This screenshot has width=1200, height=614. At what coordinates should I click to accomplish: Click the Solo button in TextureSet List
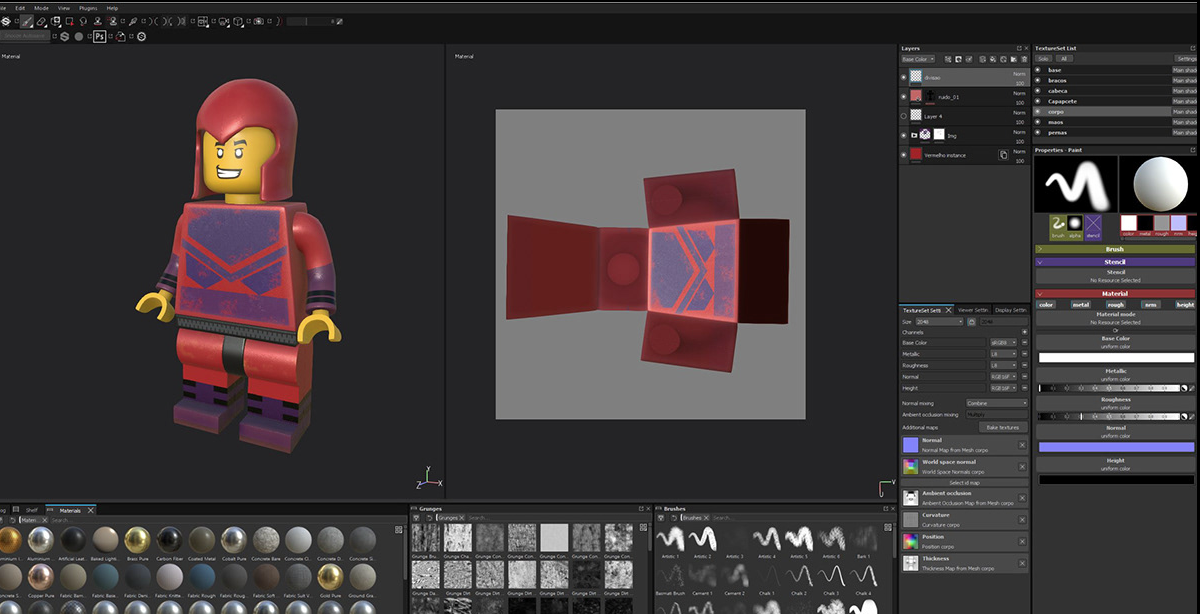pos(1043,59)
